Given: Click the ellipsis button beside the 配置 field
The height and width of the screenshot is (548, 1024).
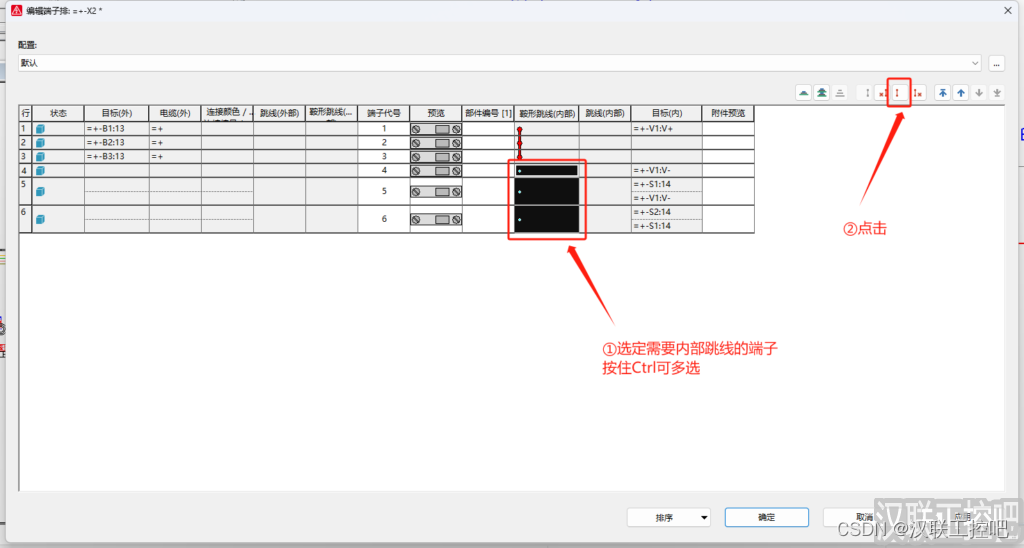Looking at the screenshot, I should point(996,63).
